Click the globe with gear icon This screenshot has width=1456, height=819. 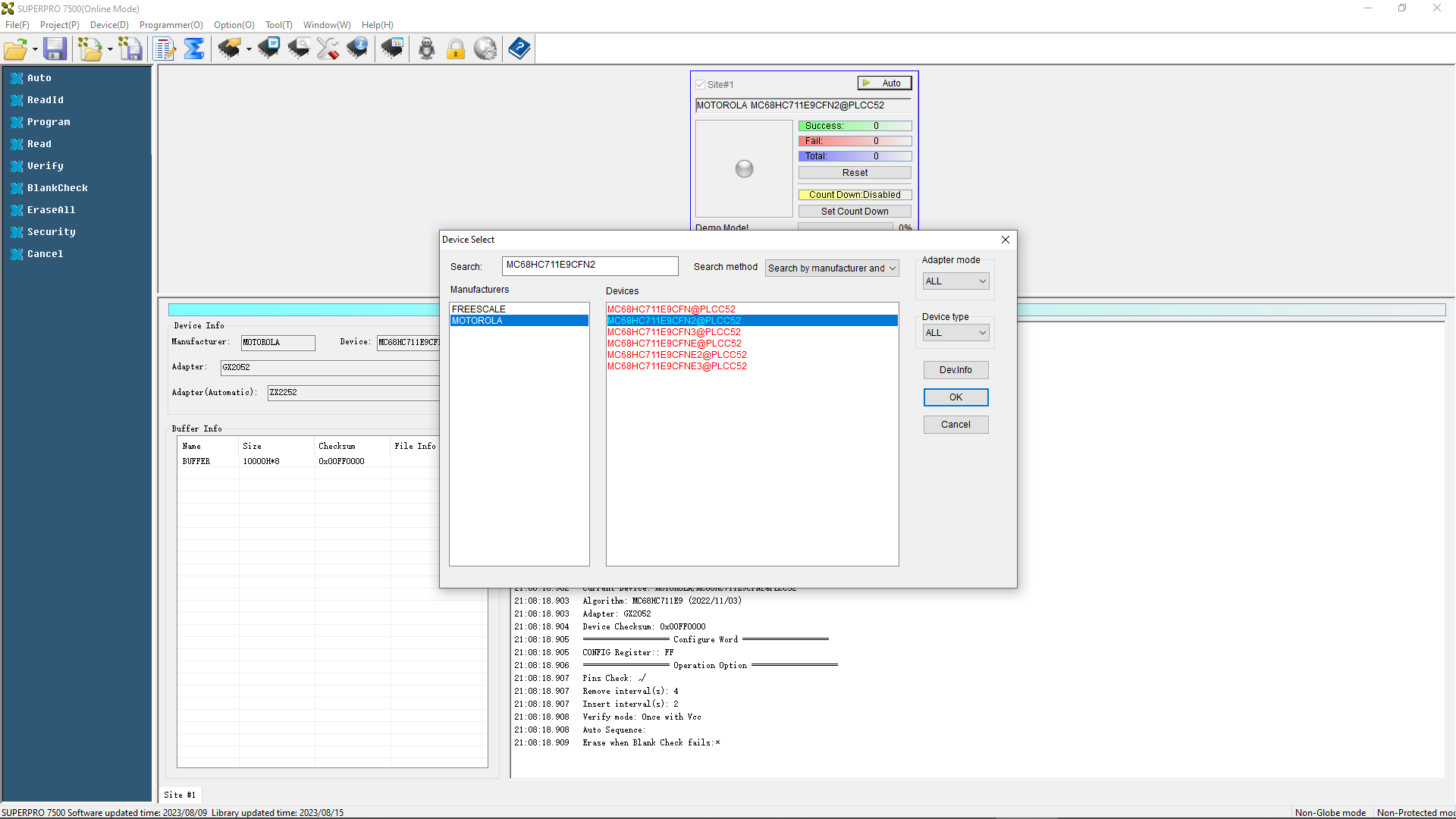[485, 49]
